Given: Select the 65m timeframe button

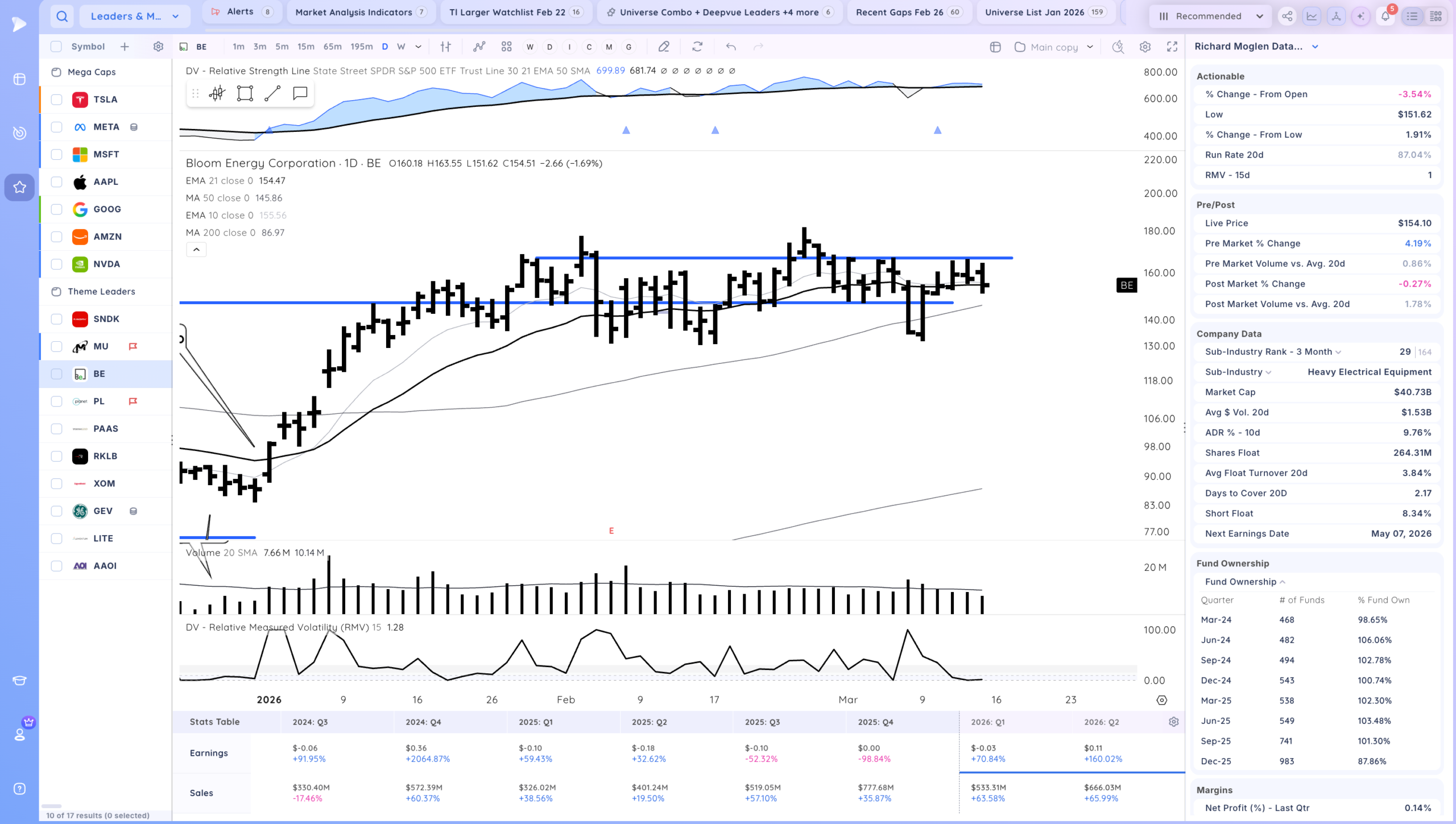Looking at the screenshot, I should [x=332, y=47].
